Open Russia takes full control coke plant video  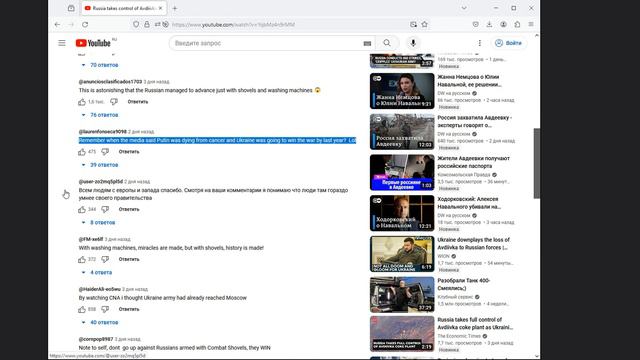(402, 334)
